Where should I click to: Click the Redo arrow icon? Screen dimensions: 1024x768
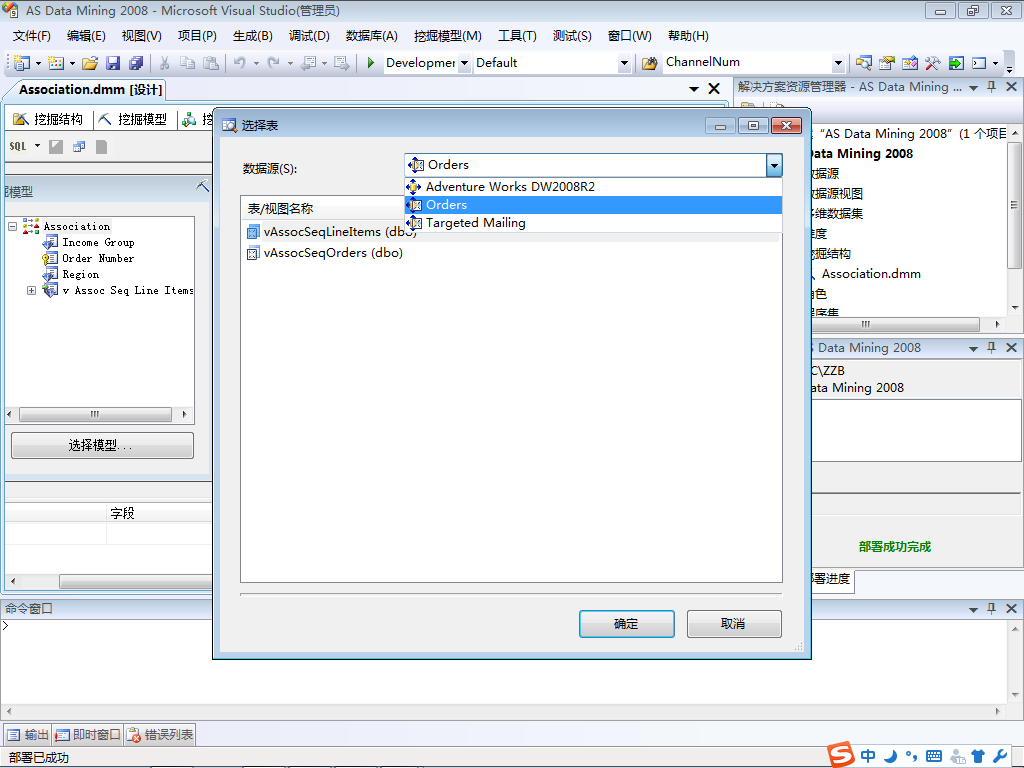tap(274, 63)
